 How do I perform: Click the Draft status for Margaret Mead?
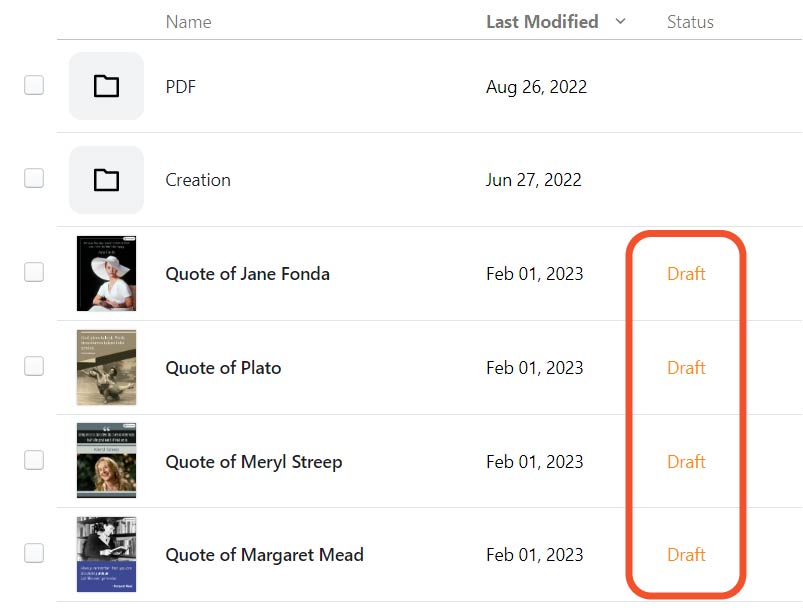point(686,555)
